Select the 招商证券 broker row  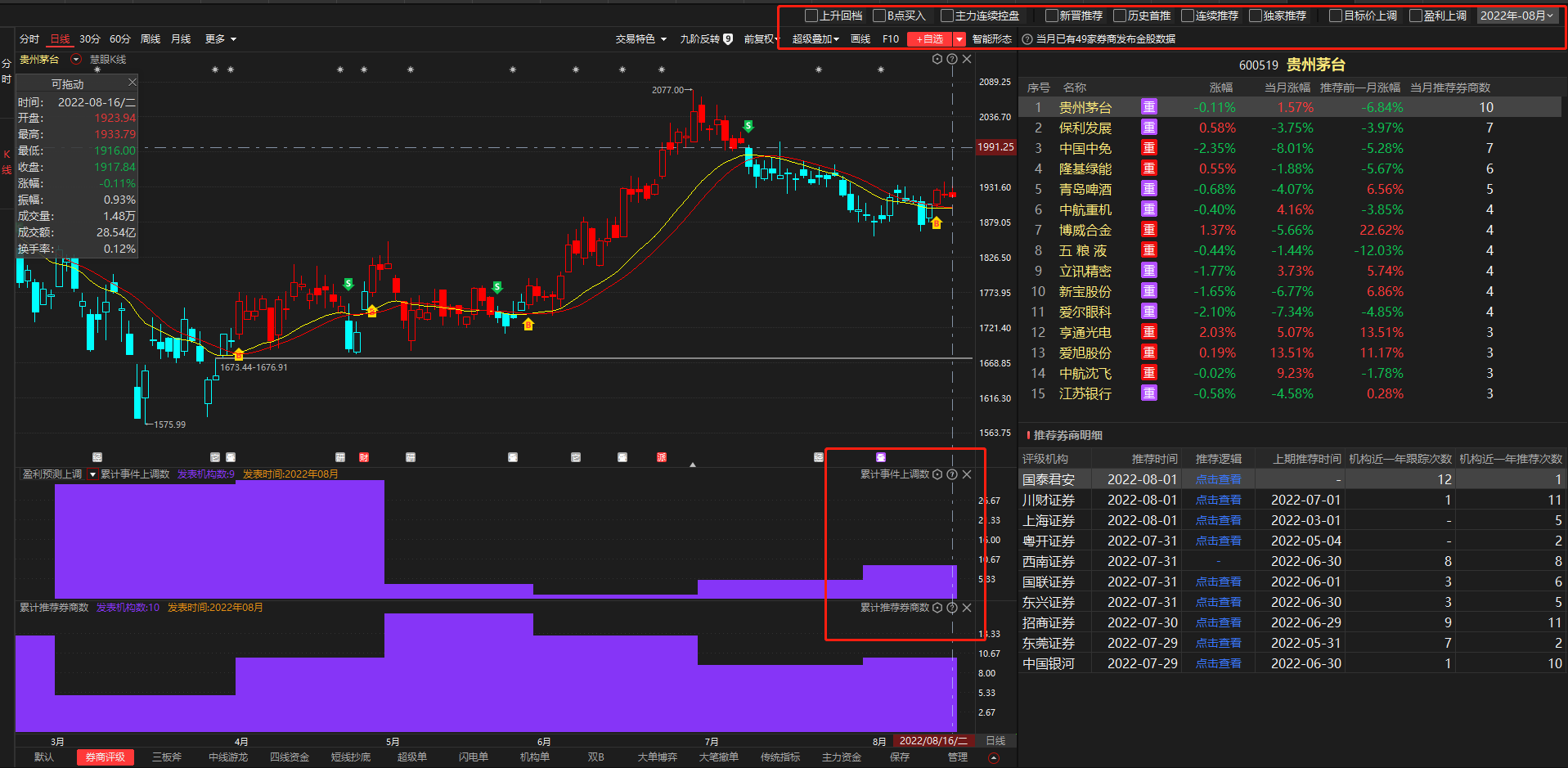pos(1292,622)
